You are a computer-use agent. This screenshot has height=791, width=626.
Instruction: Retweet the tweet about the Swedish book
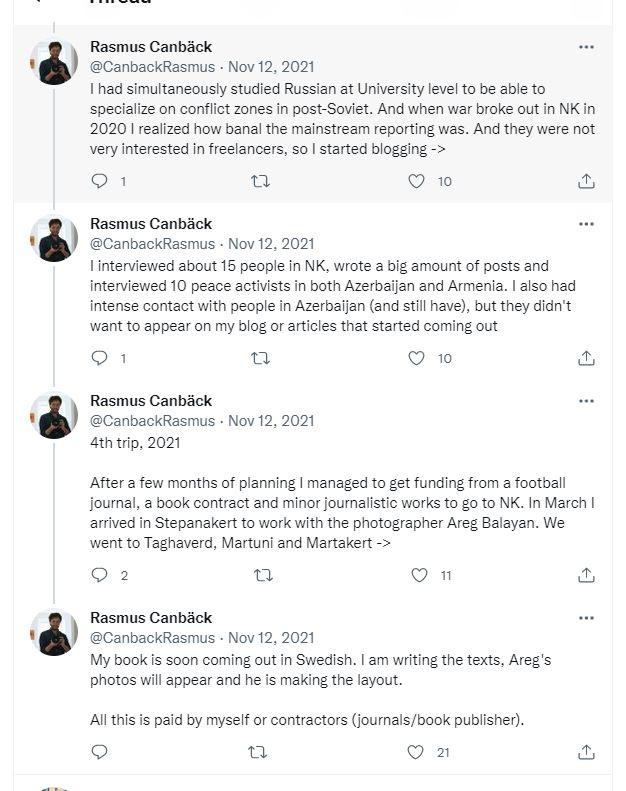click(258, 752)
